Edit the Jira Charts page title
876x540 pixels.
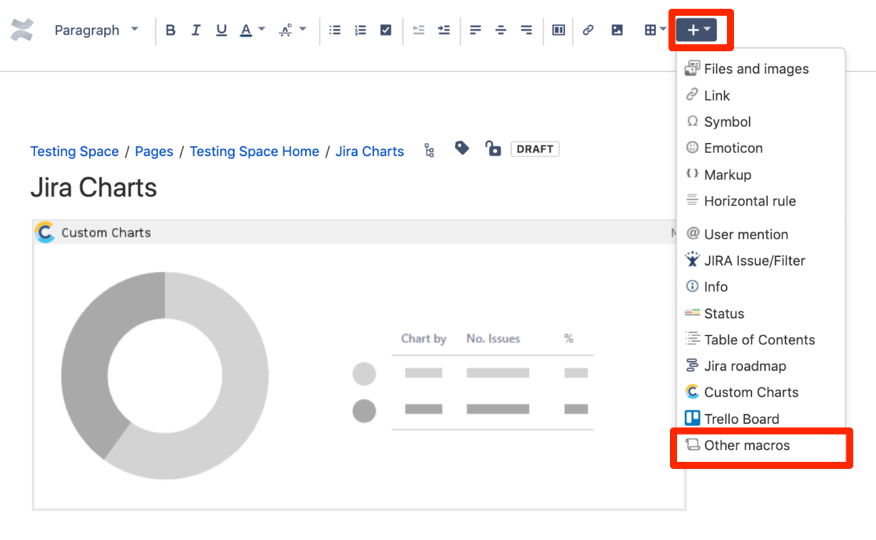coord(93,188)
